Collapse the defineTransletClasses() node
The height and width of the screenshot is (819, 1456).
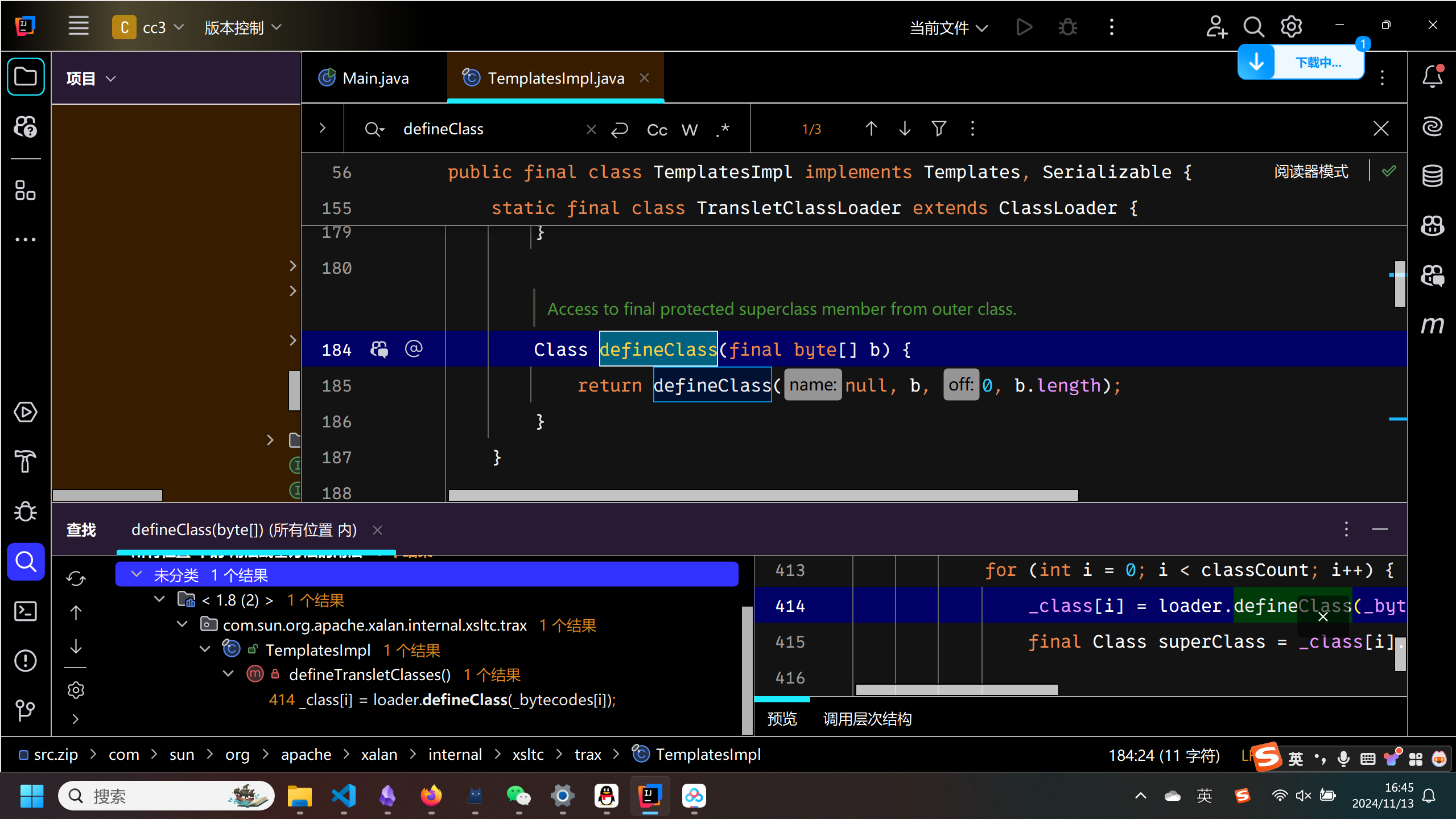pos(229,674)
